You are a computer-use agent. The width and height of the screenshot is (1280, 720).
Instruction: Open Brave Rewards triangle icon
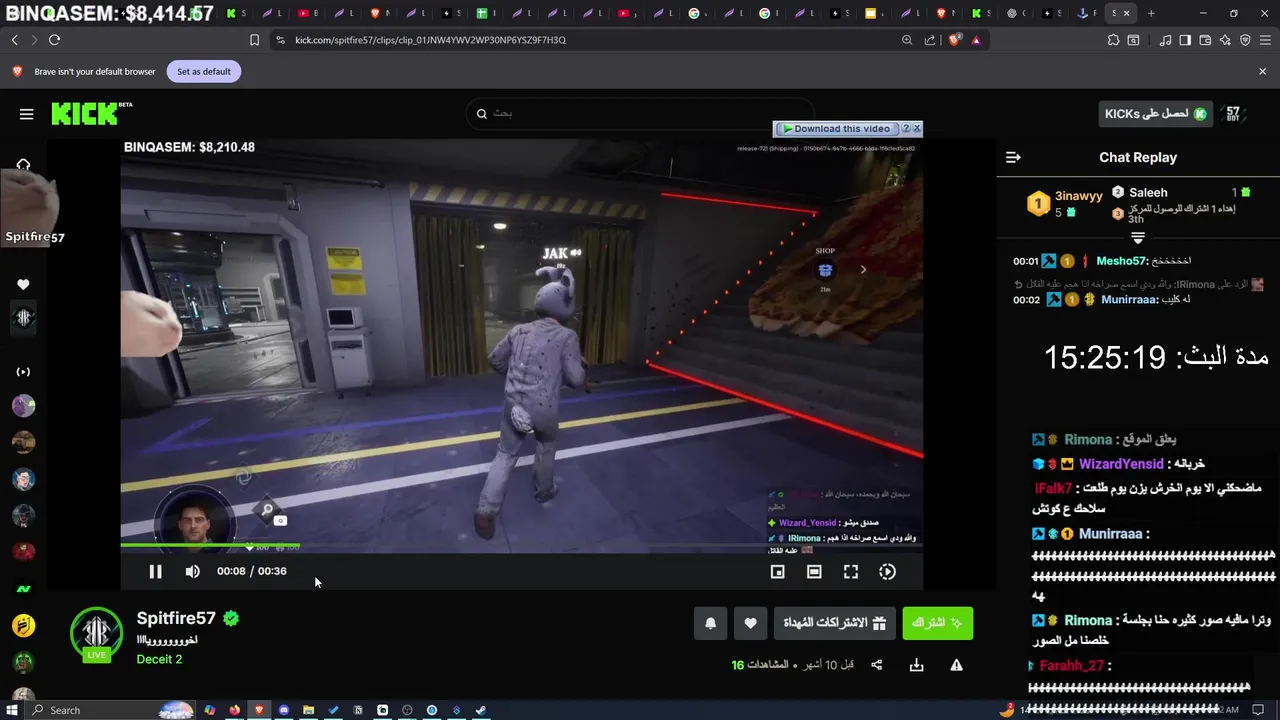click(976, 40)
